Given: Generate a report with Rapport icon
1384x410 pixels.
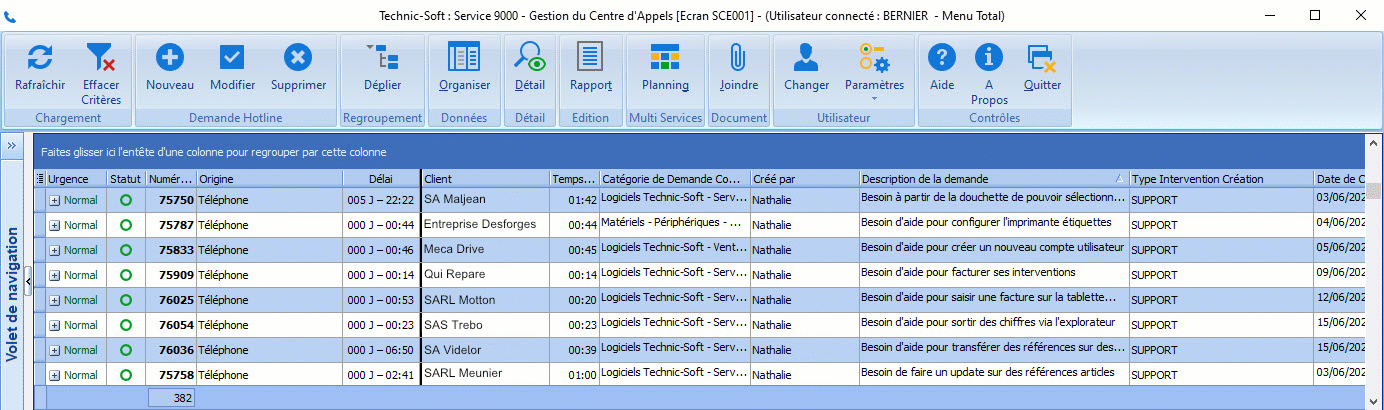Looking at the screenshot, I should coord(591,57).
